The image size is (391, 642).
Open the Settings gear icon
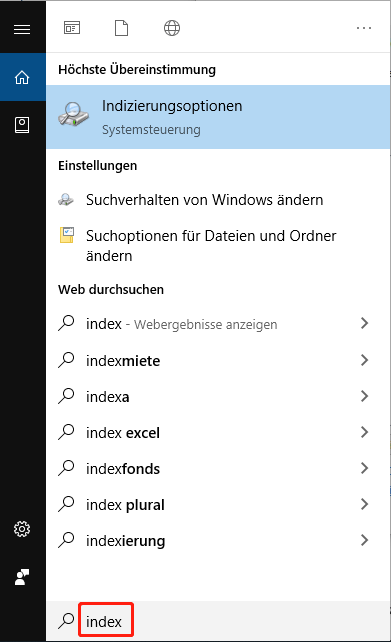(x=22, y=529)
